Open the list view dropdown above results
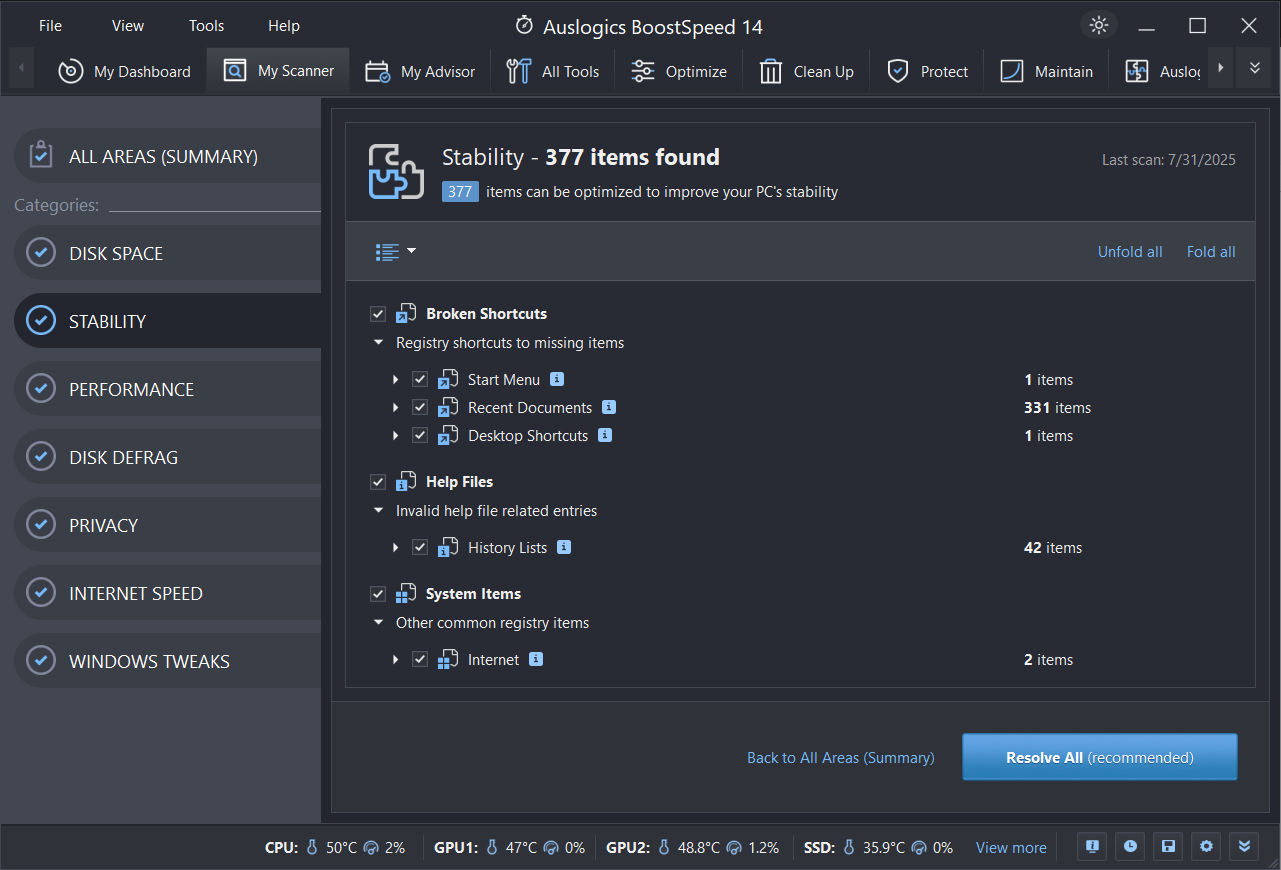 [396, 251]
